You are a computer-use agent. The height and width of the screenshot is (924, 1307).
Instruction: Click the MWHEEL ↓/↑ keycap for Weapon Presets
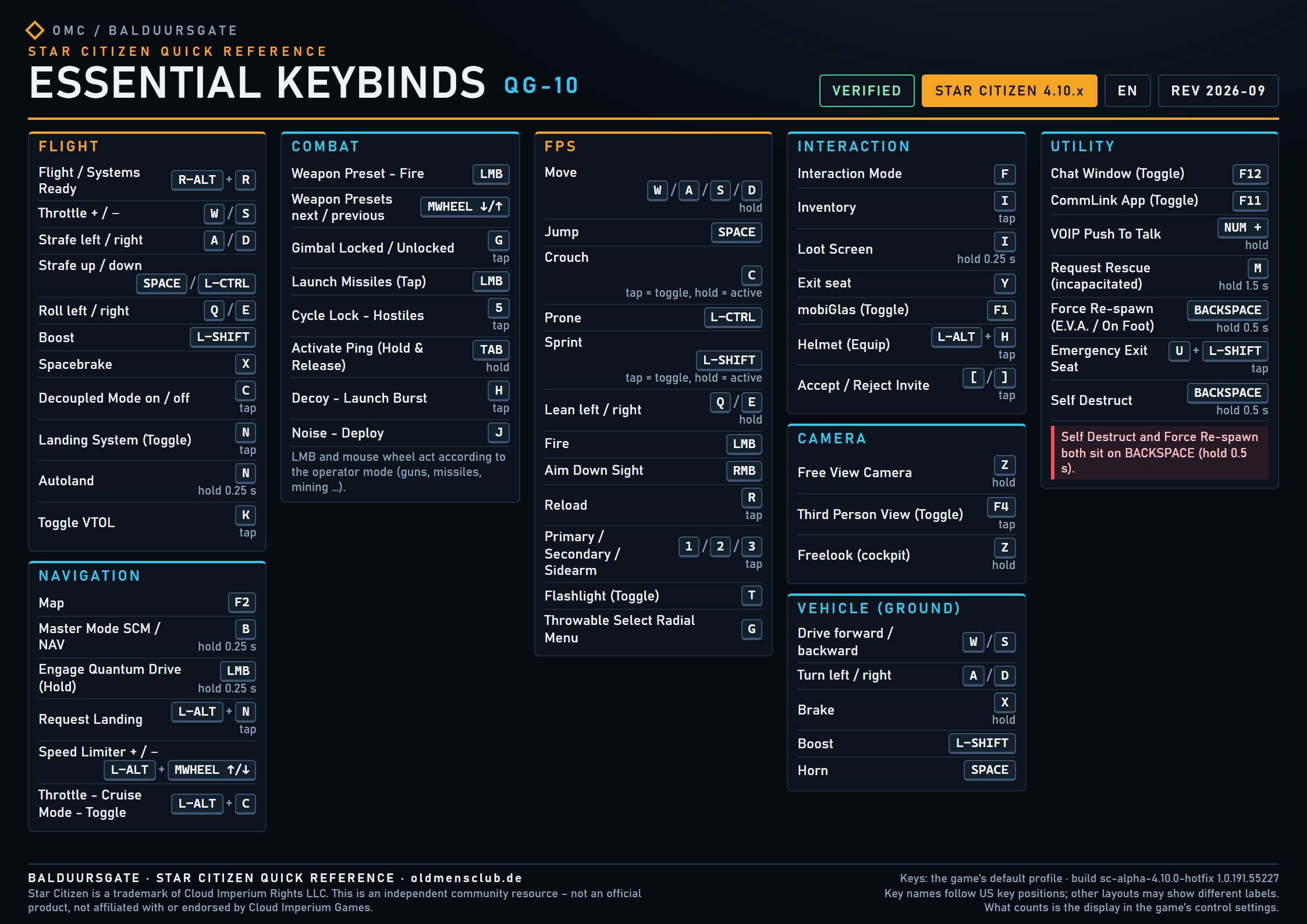[465, 207]
